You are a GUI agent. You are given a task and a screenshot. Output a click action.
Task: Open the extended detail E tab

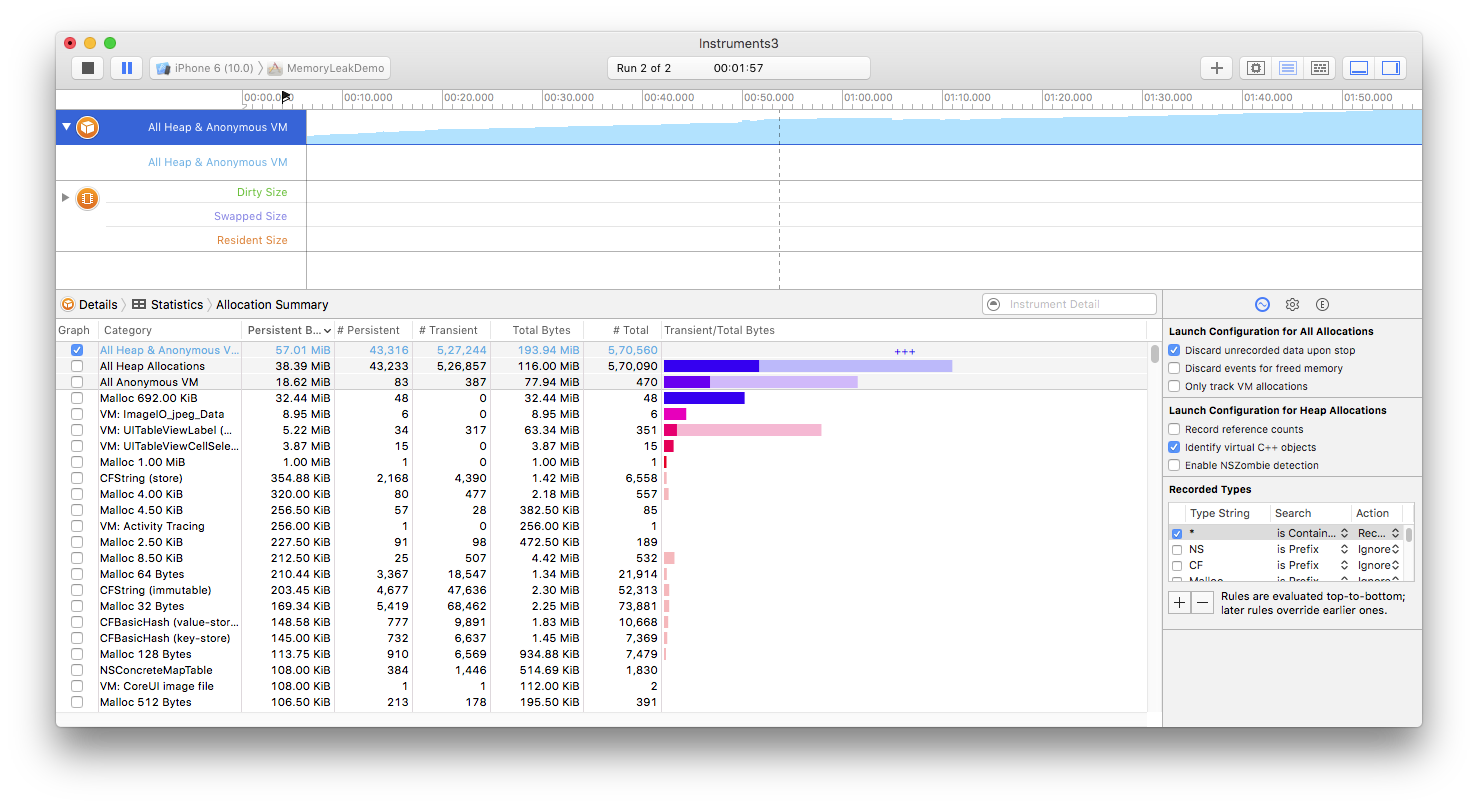pos(1322,305)
